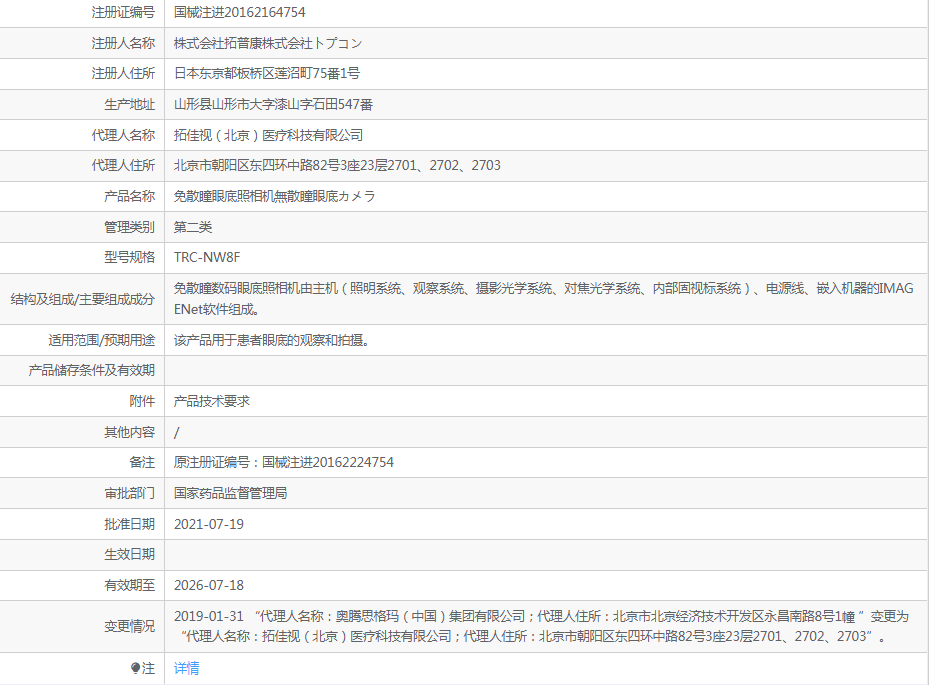Click the 变更情况 label

(130, 626)
